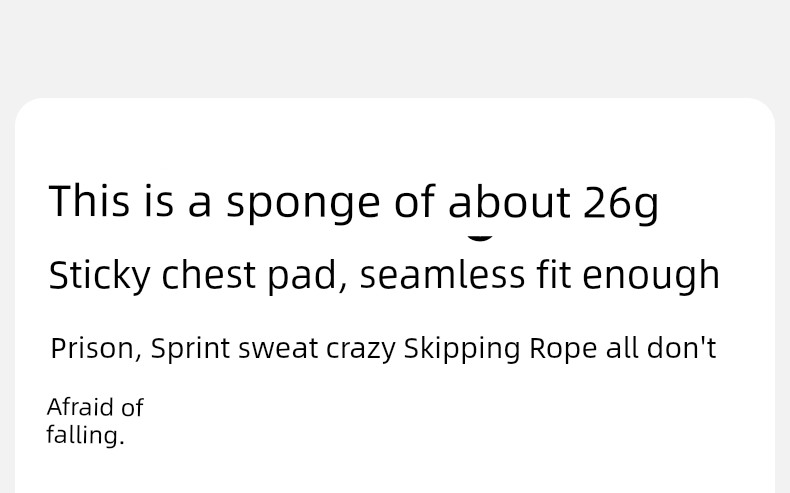Click the words "all don't"

pyautogui.click(x=661, y=348)
